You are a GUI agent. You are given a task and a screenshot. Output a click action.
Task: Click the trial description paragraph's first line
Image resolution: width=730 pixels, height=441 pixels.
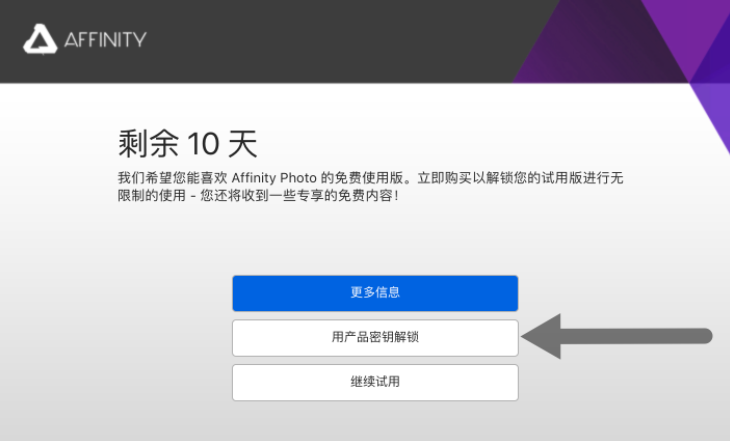[370, 178]
